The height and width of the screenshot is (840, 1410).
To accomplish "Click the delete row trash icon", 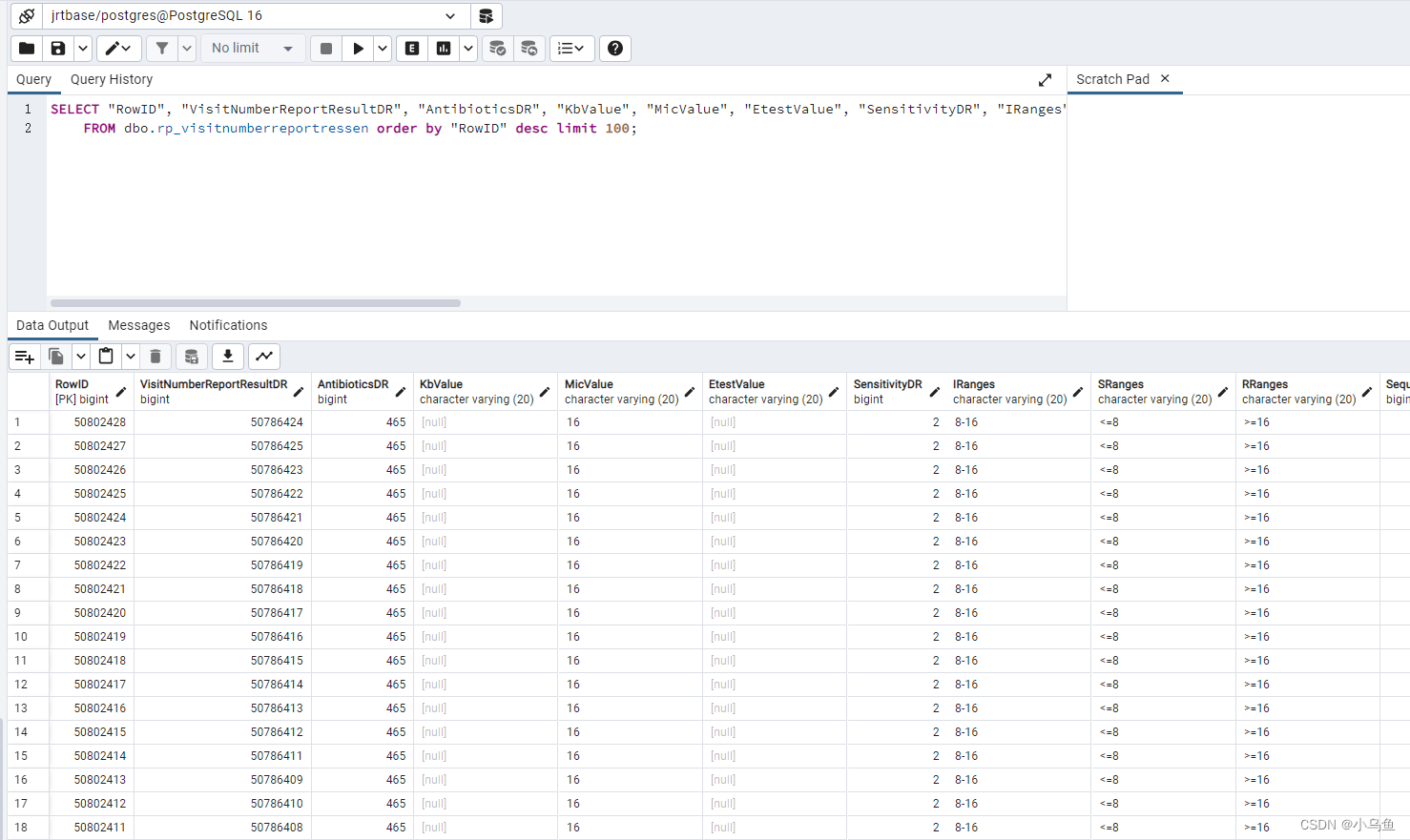I will [156, 357].
